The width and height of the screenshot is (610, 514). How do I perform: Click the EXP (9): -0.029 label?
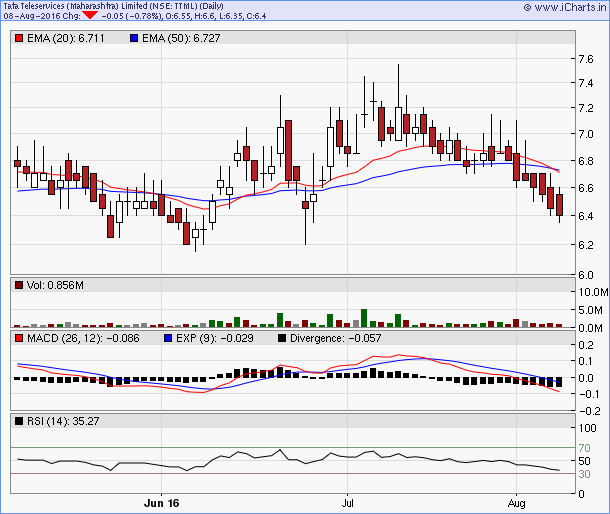[214, 339]
